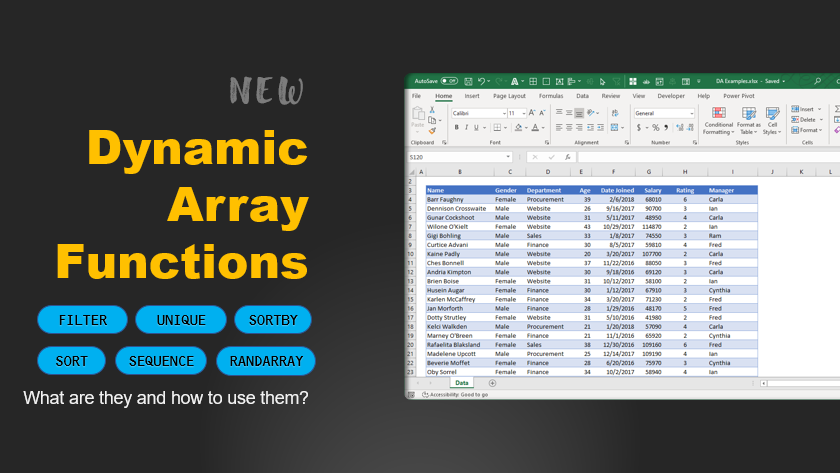Click the SORT pill button
This screenshot has height=473, width=840.
click(x=71, y=361)
